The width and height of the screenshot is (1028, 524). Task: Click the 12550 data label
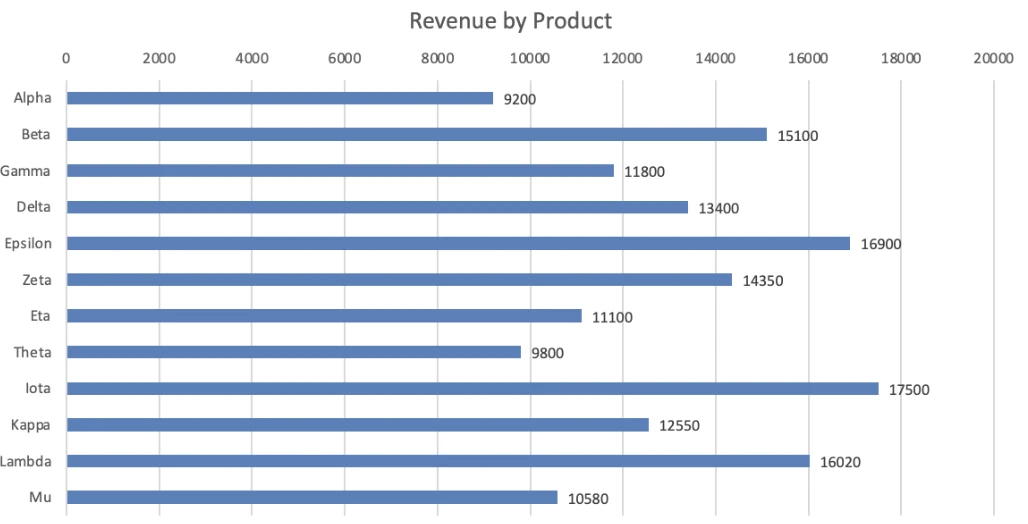[x=679, y=426]
